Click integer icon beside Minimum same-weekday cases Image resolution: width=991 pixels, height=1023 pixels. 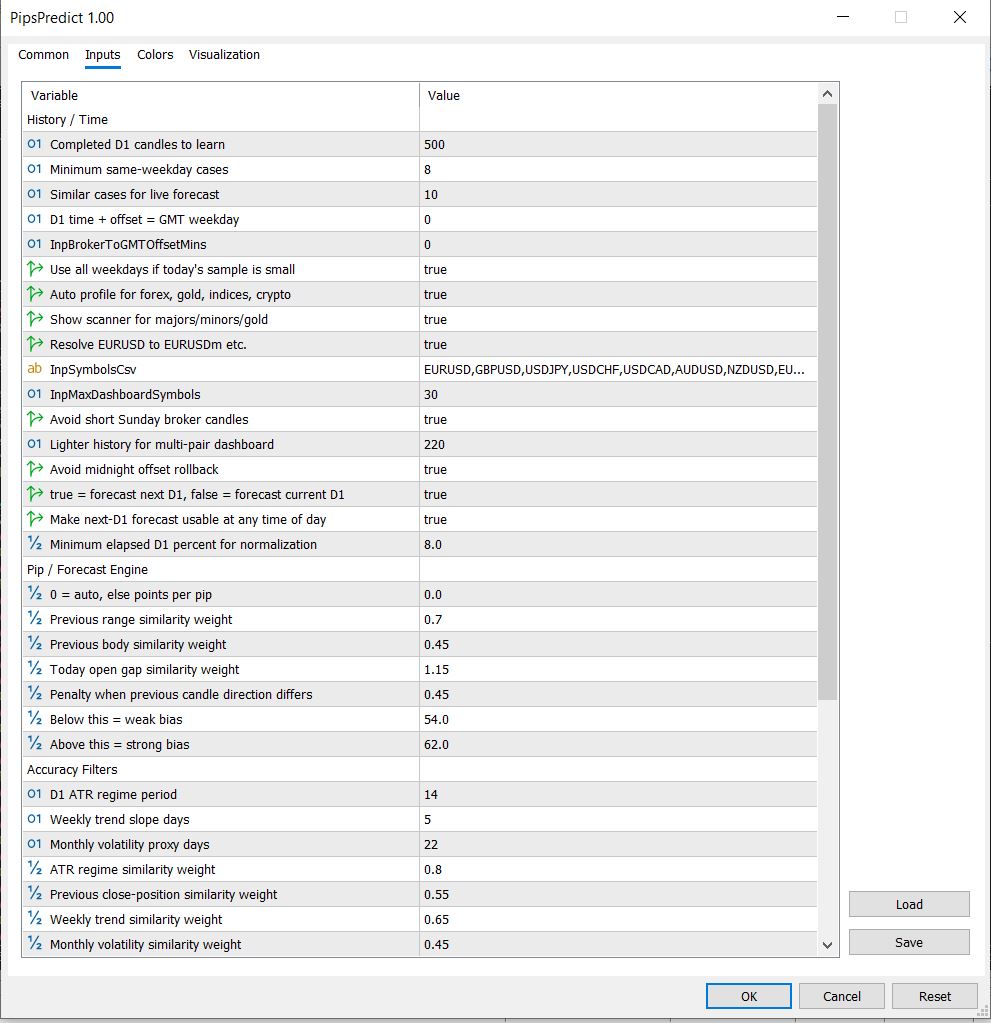[35, 169]
